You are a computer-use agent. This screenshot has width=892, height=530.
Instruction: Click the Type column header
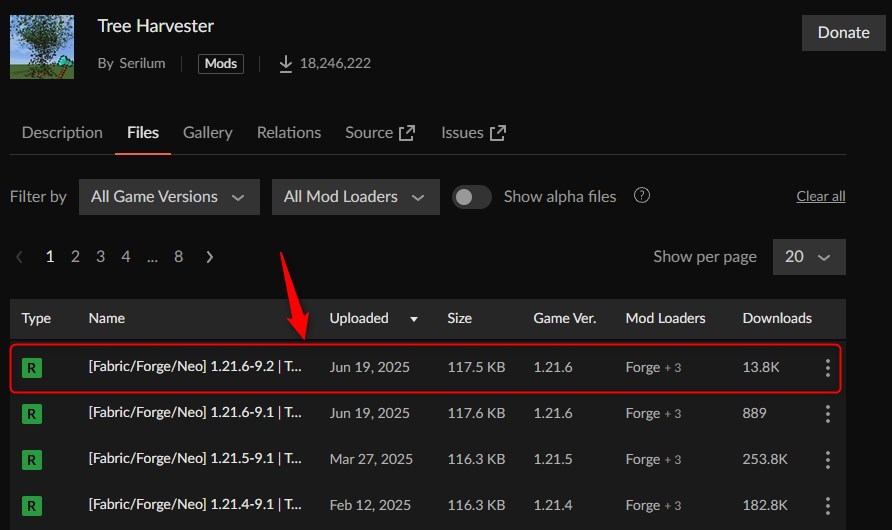pos(36,318)
